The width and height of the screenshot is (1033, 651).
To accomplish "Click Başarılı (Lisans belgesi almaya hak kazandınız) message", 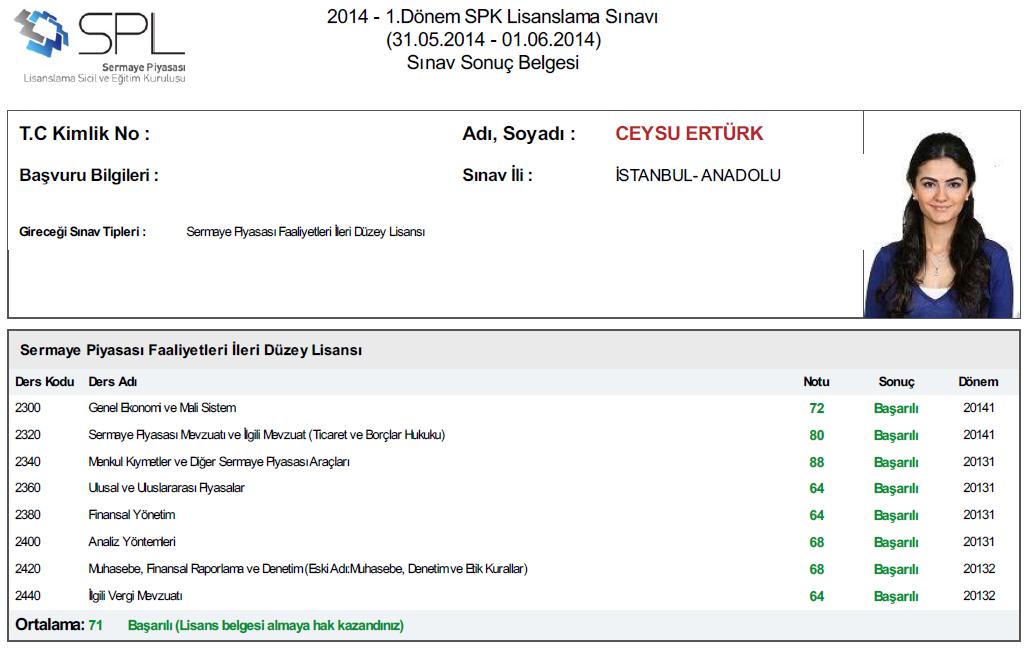I will pos(265,625).
